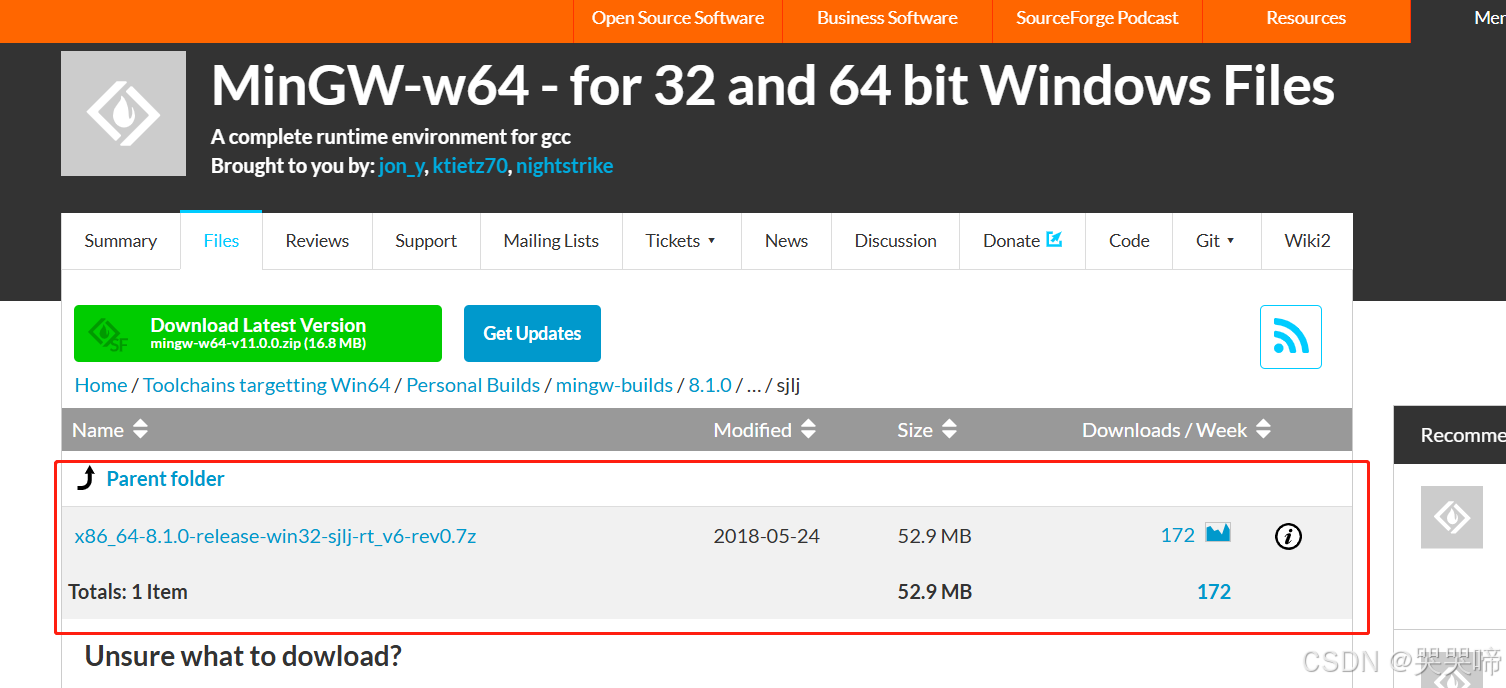Viewport: 1506px width, 688px height.
Task: Open the Code tab
Action: [1129, 241]
